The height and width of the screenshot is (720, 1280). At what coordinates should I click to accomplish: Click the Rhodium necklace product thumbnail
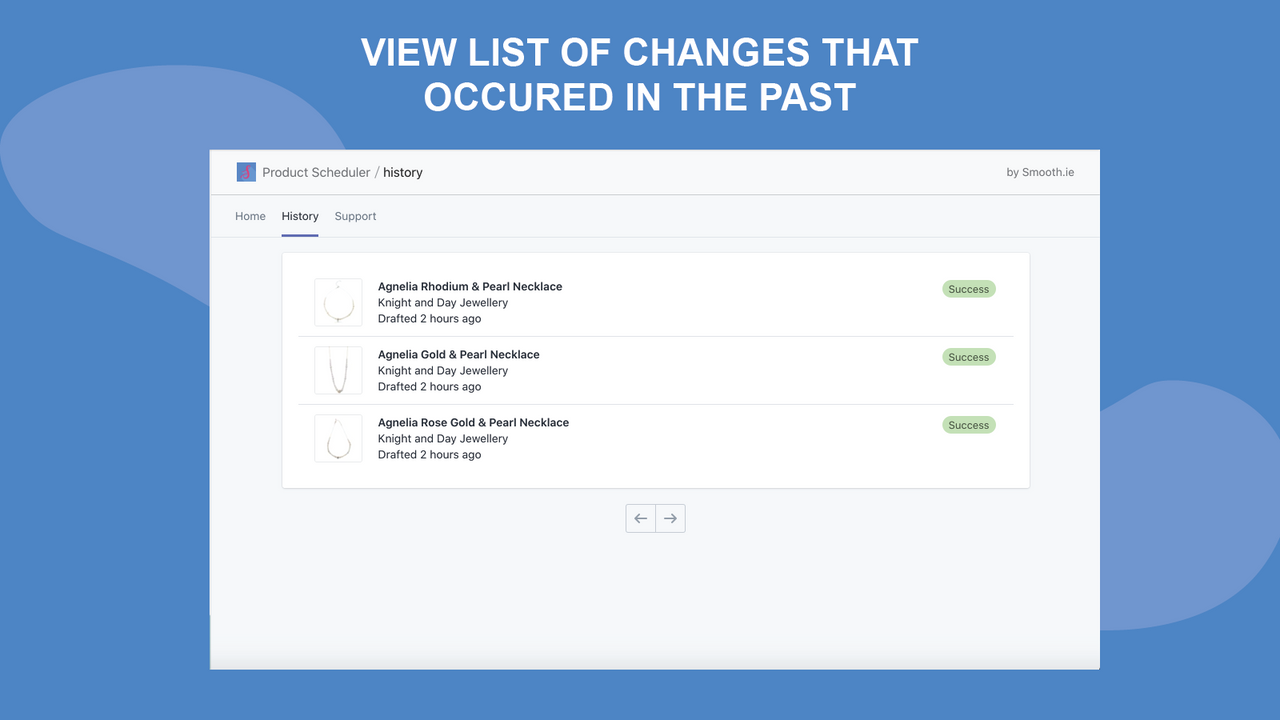click(338, 302)
